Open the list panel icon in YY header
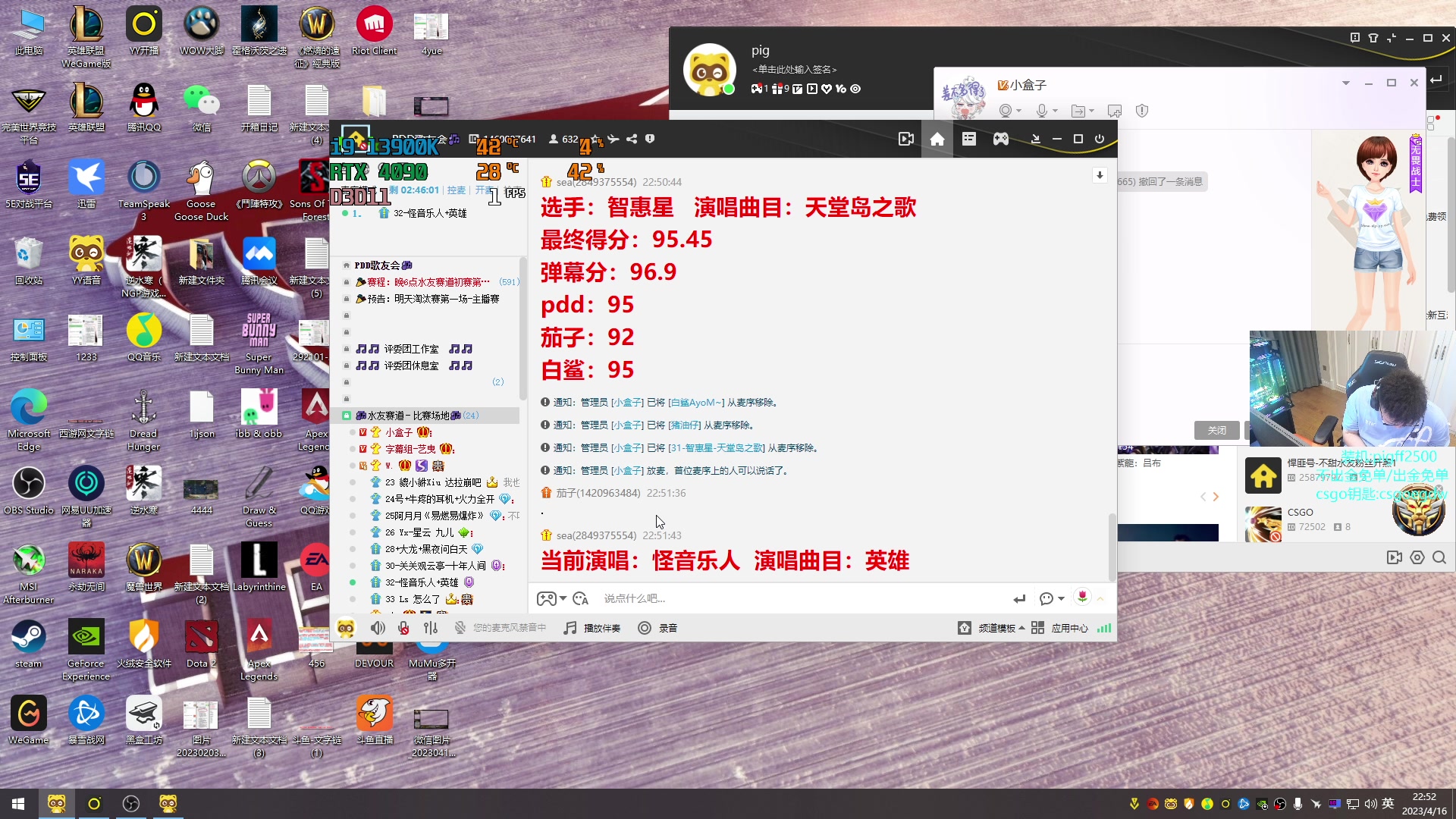The image size is (1456, 819). (x=969, y=140)
